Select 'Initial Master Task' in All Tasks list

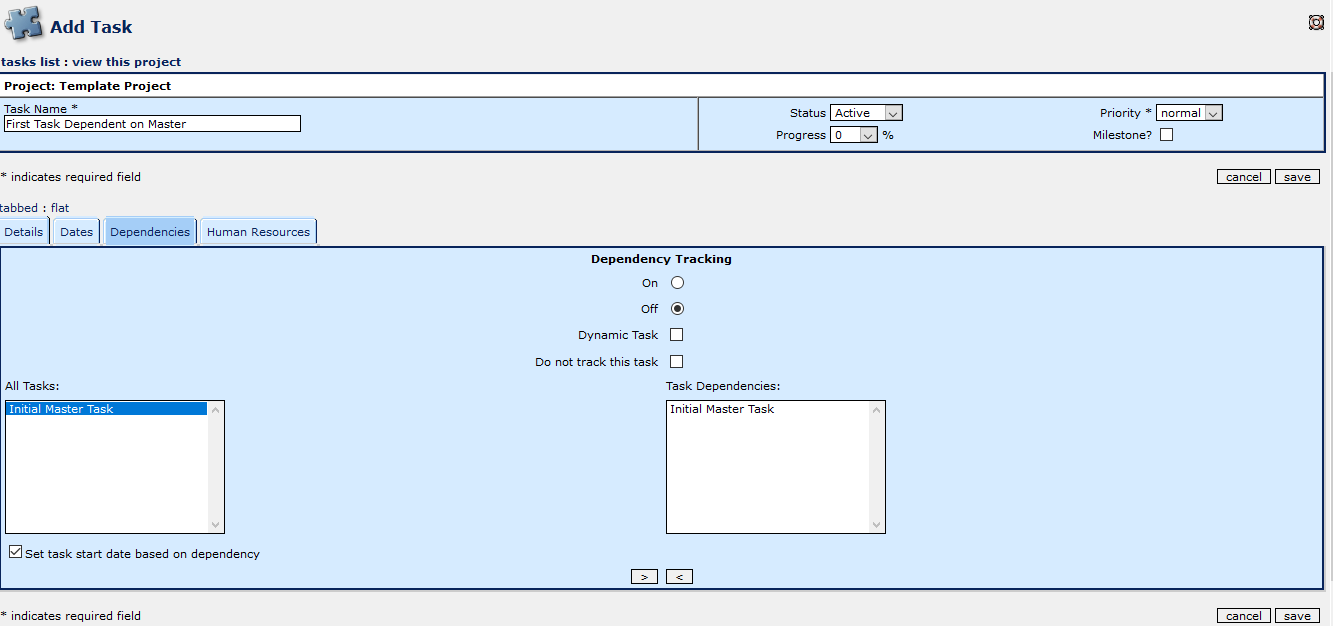(x=60, y=408)
